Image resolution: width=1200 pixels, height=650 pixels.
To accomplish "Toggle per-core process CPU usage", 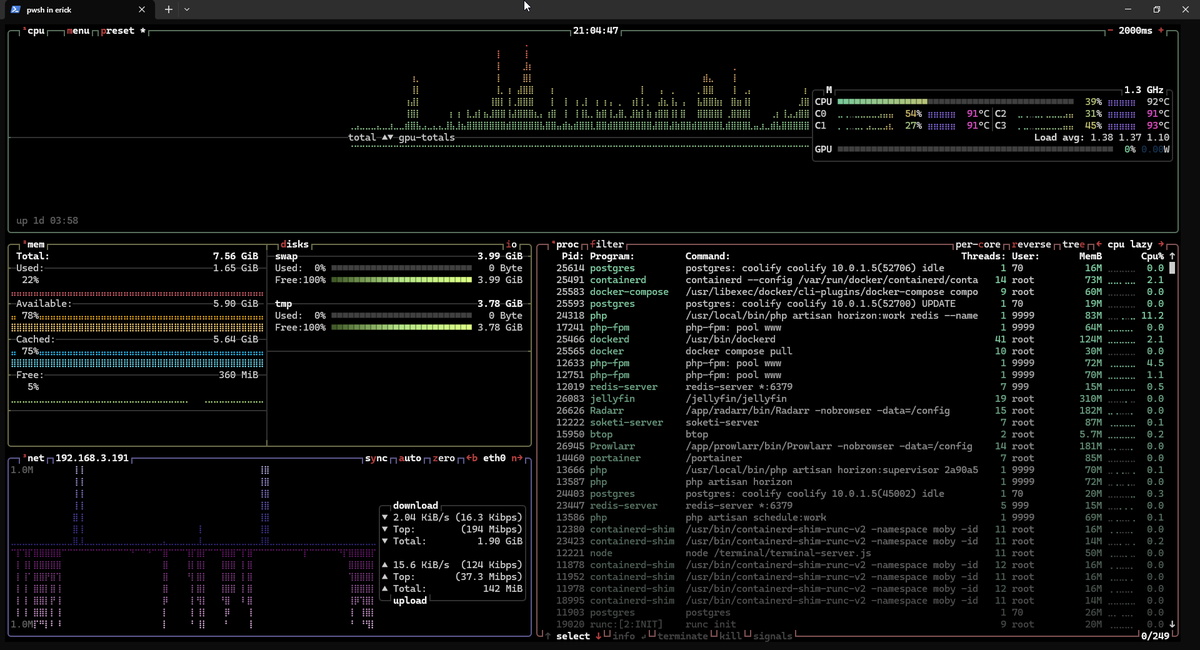I will click(978, 244).
